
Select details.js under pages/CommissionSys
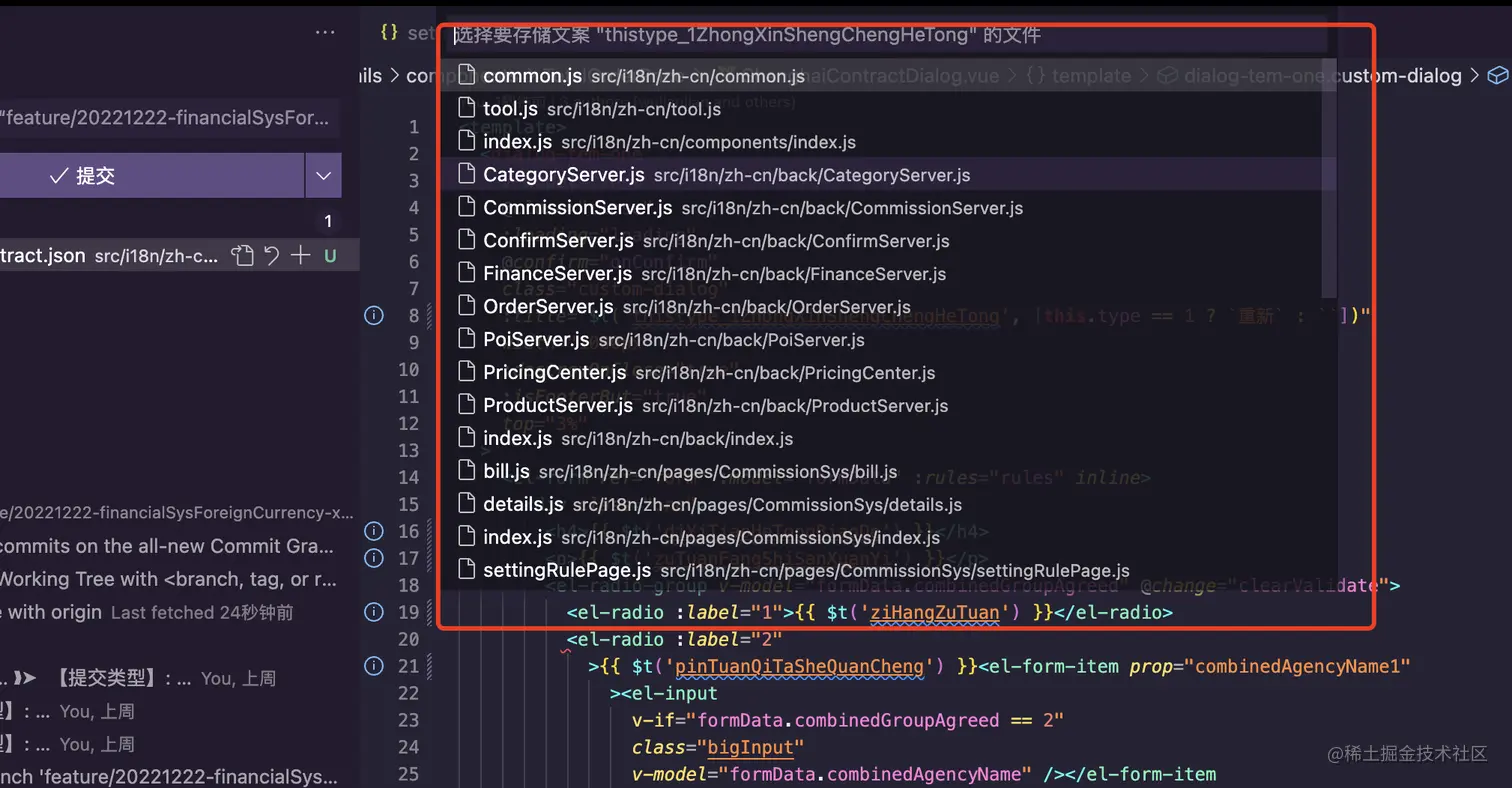888,505
